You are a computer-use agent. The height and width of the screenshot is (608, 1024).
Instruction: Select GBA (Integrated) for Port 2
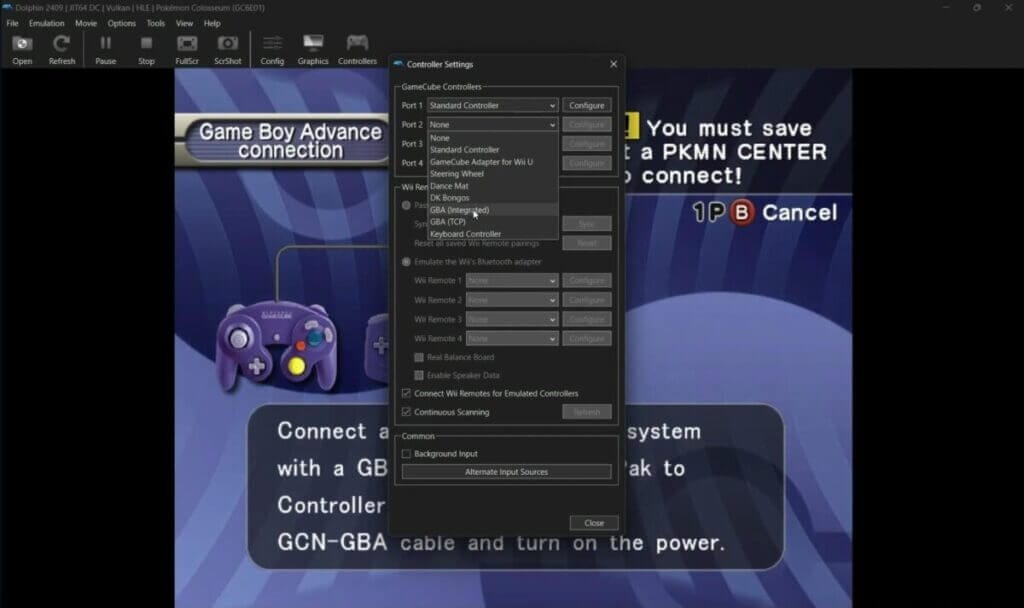pos(463,209)
